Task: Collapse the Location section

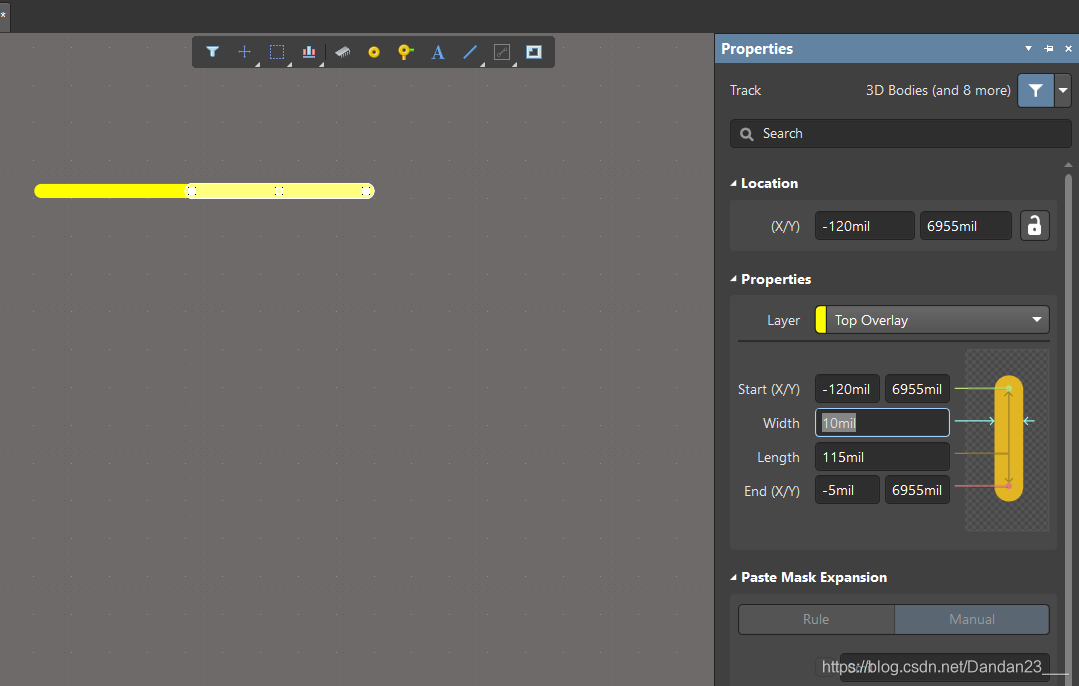Action: click(x=734, y=184)
